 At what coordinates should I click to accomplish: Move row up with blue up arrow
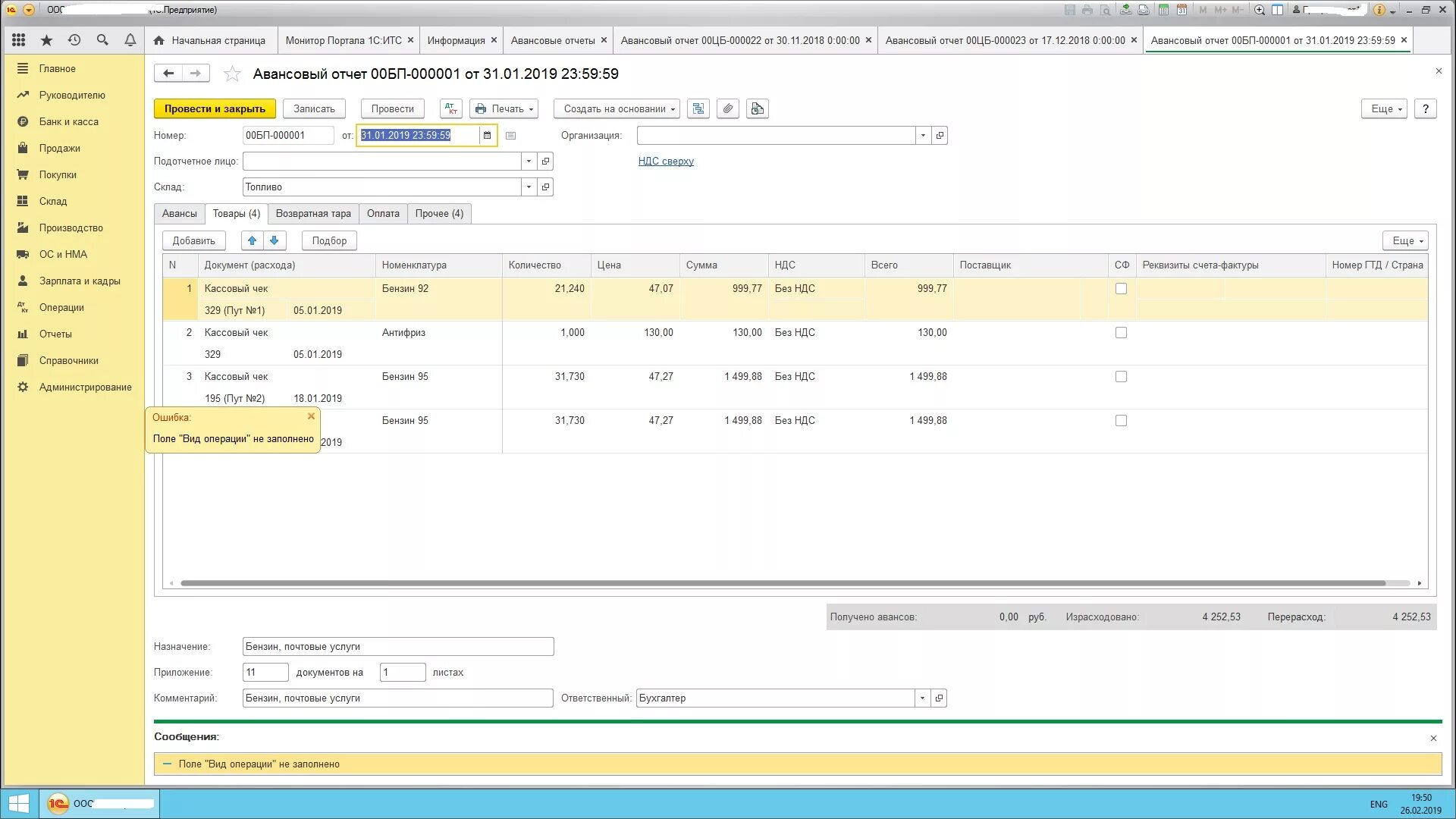tap(252, 240)
